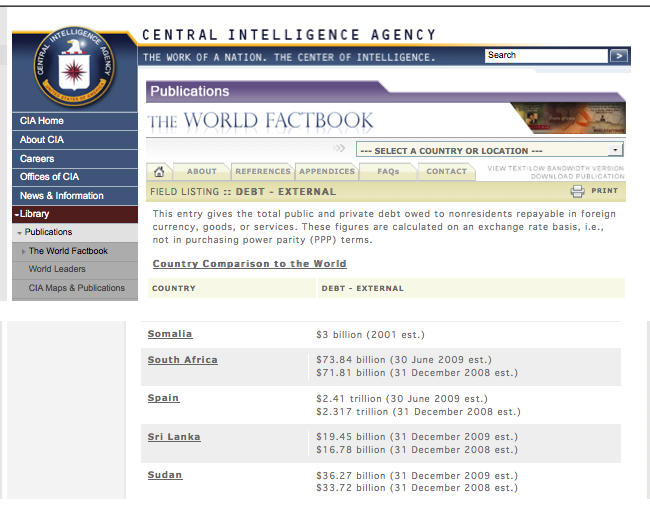650x517 pixels.
Task: Open the South Africa country link
Action: click(x=182, y=360)
